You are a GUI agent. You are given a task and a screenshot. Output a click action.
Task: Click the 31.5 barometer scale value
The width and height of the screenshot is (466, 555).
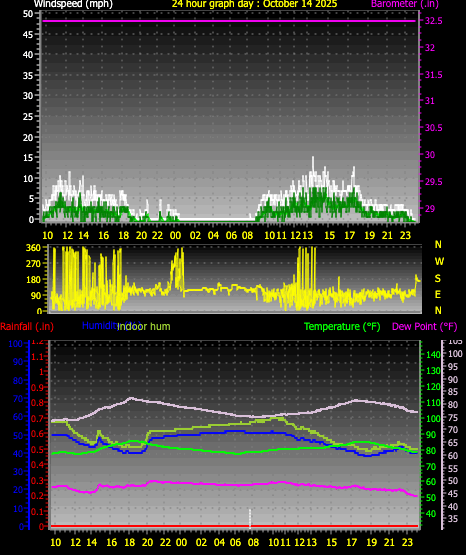433,75
